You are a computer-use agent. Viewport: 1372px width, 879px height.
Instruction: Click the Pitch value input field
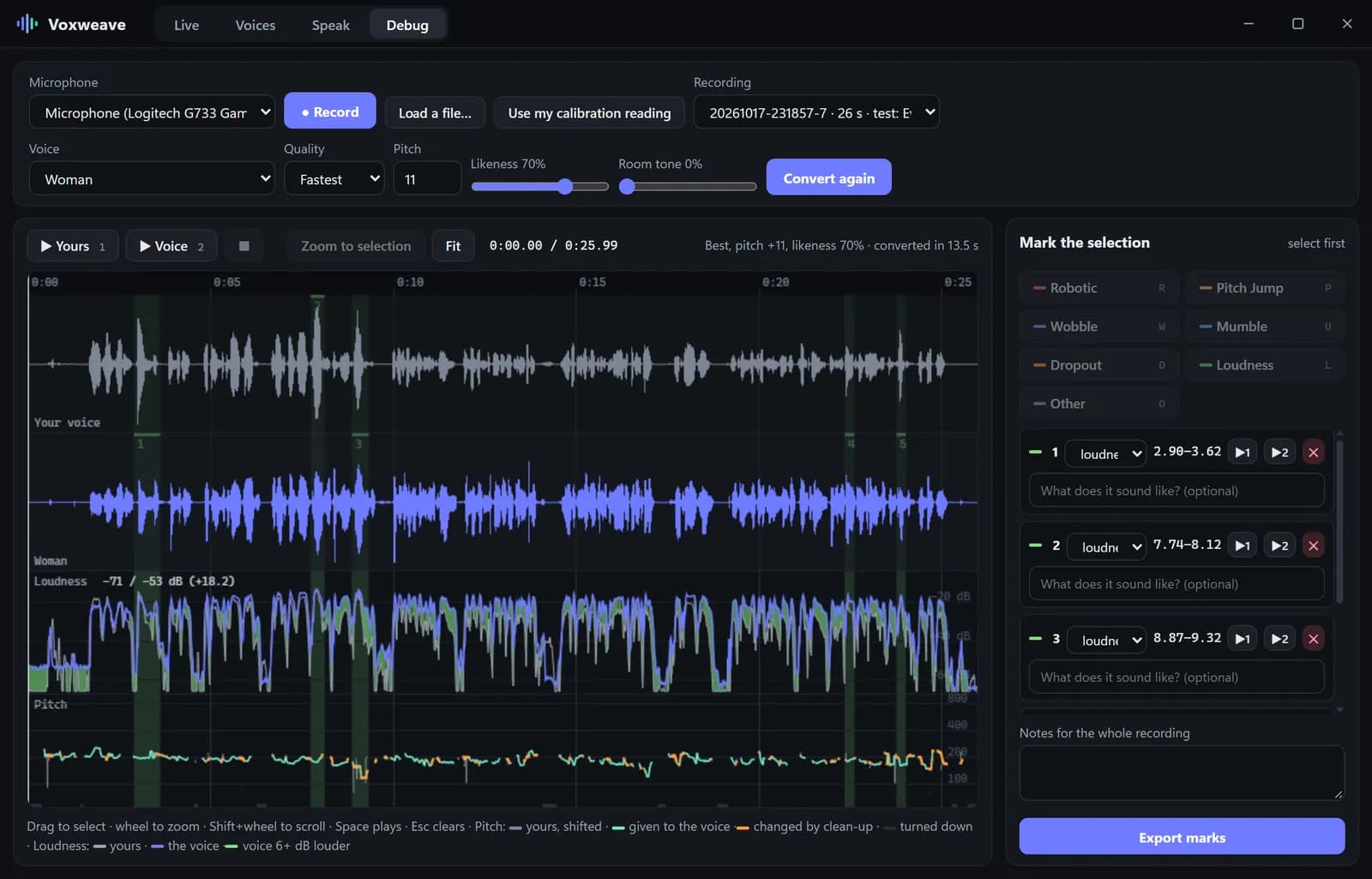[427, 179]
